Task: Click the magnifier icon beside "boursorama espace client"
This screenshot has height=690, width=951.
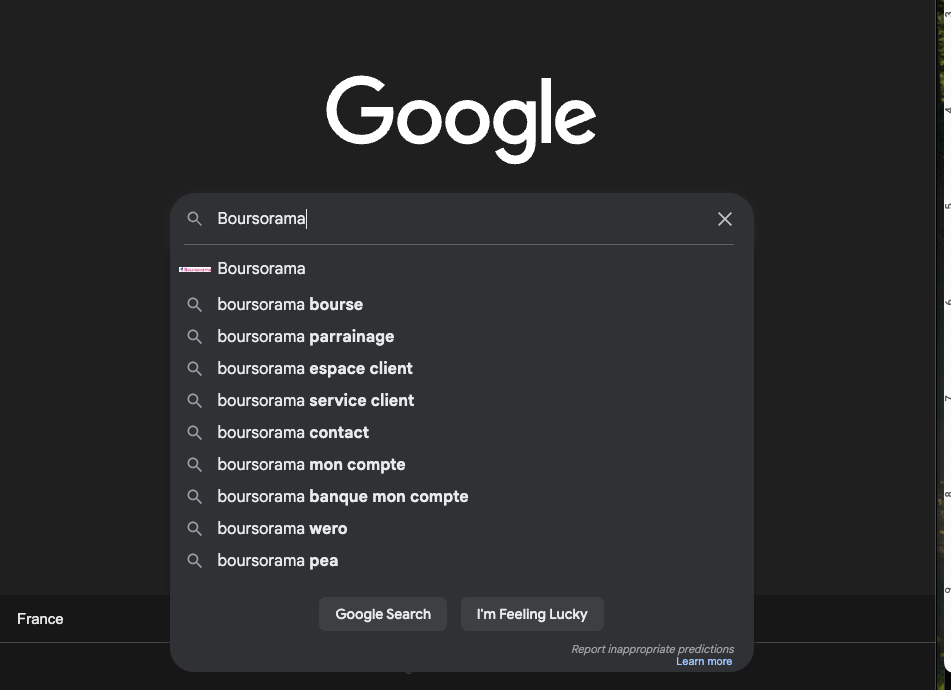Action: coord(195,369)
